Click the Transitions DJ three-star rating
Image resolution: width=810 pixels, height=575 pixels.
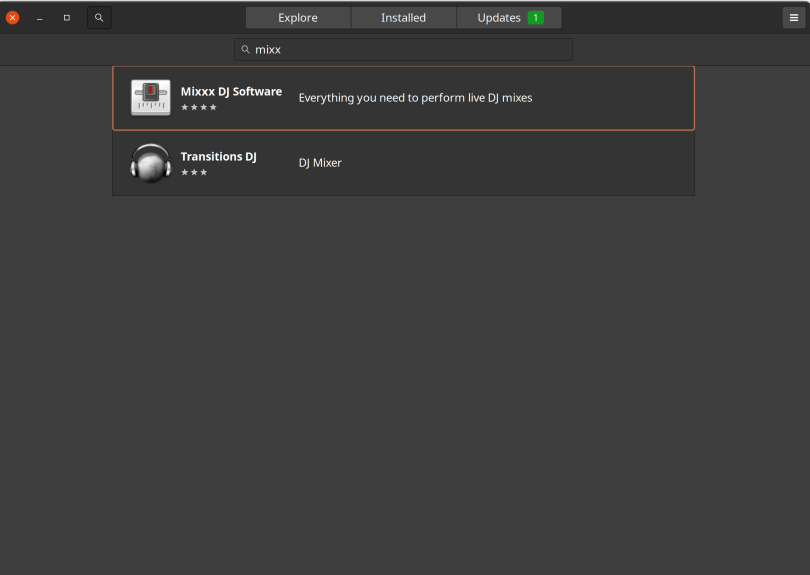[194, 173]
